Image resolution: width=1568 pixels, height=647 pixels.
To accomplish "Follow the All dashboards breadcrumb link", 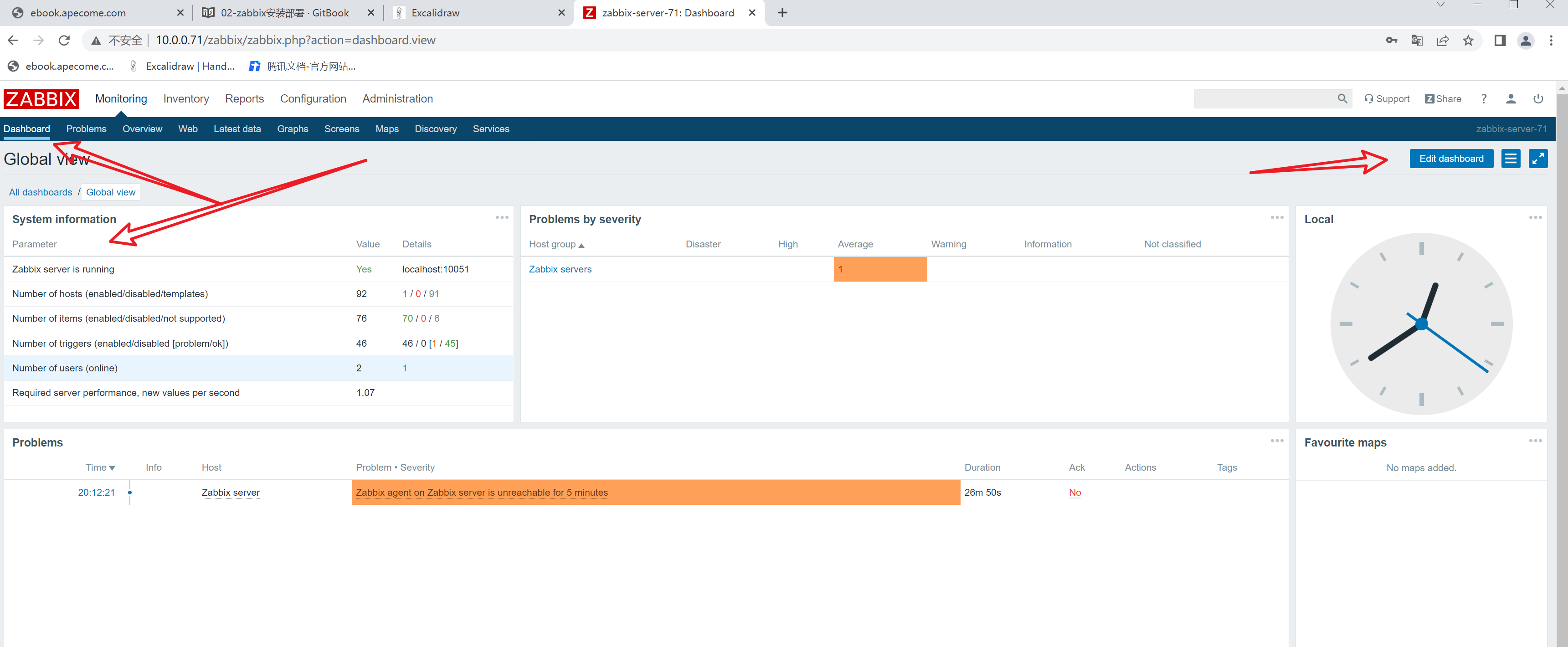I will tap(40, 192).
